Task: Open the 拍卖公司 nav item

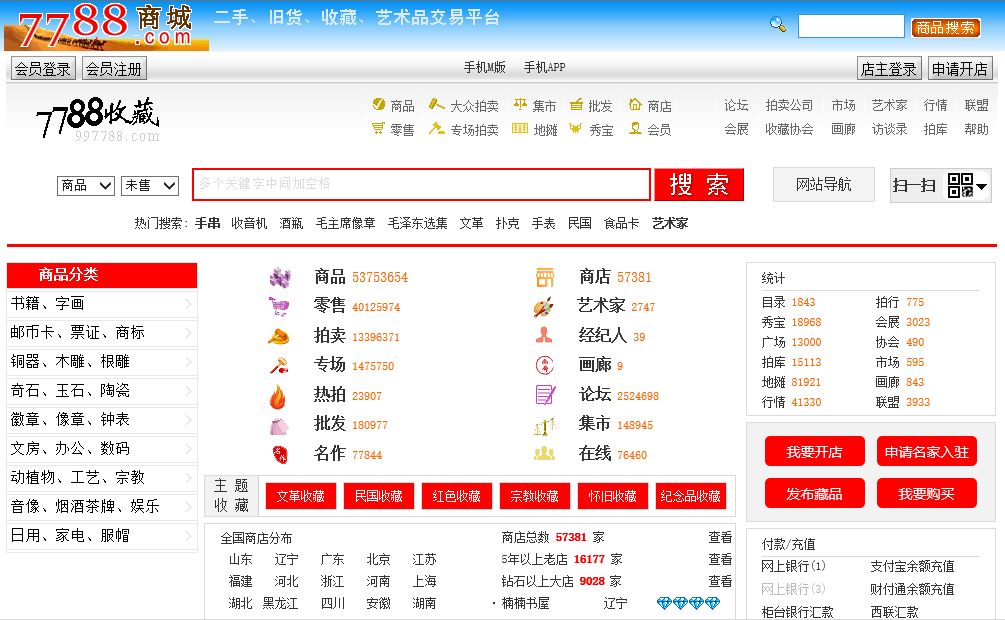Action: click(x=789, y=105)
